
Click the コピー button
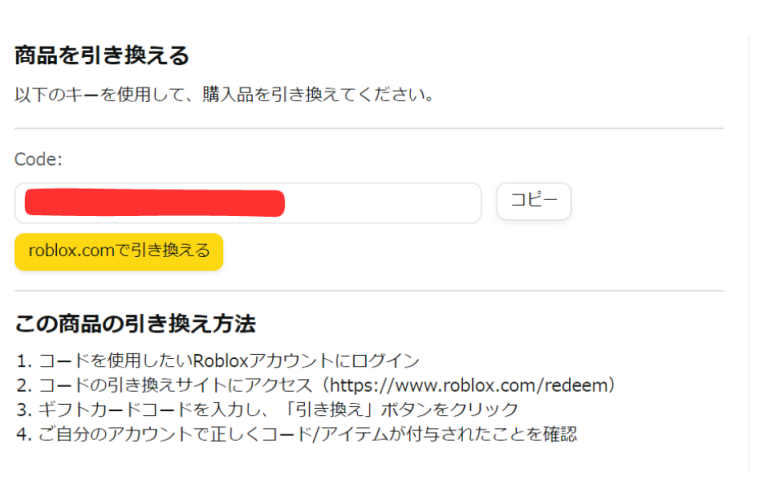click(533, 201)
